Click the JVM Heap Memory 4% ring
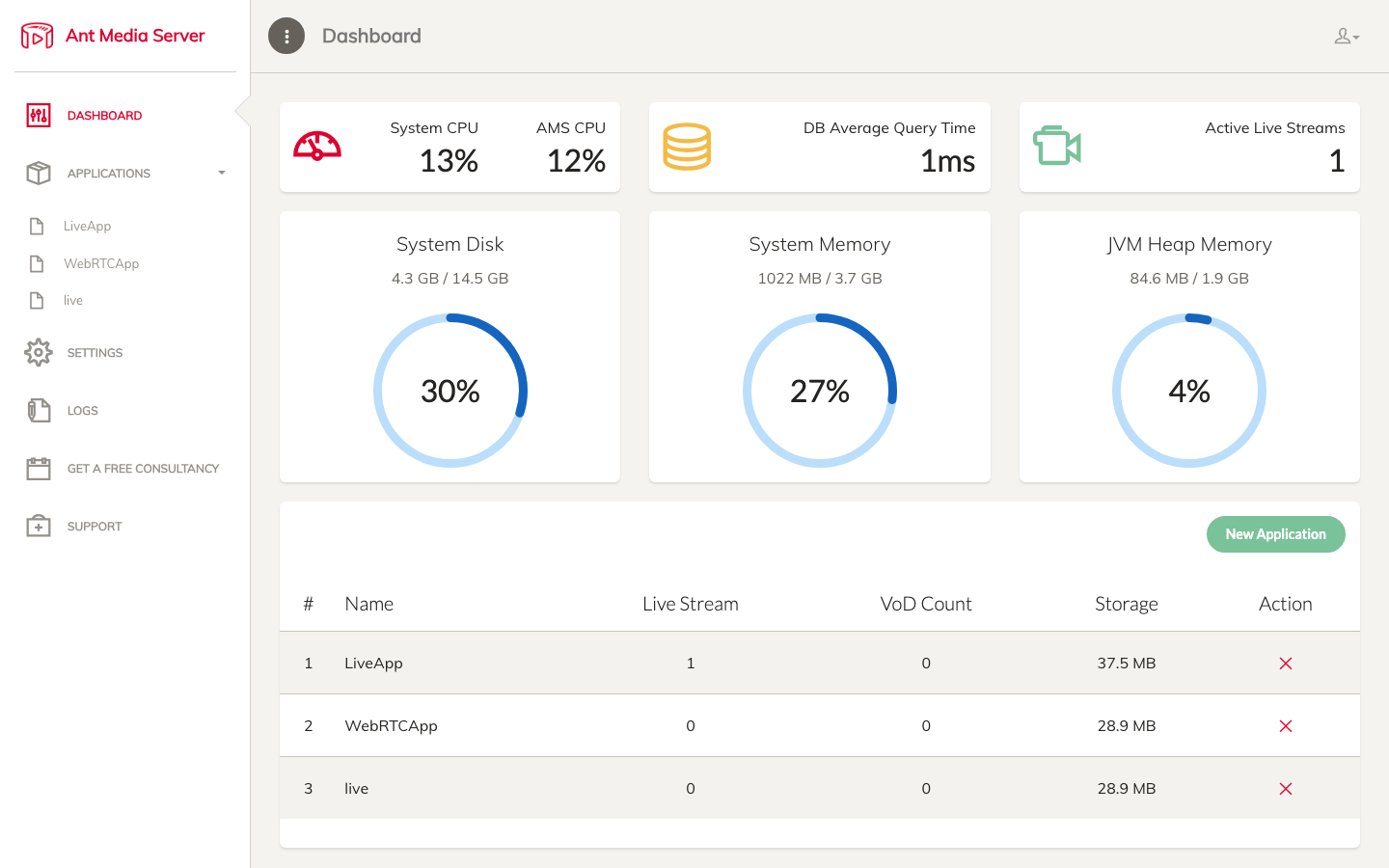The height and width of the screenshot is (868, 1389). [1189, 391]
